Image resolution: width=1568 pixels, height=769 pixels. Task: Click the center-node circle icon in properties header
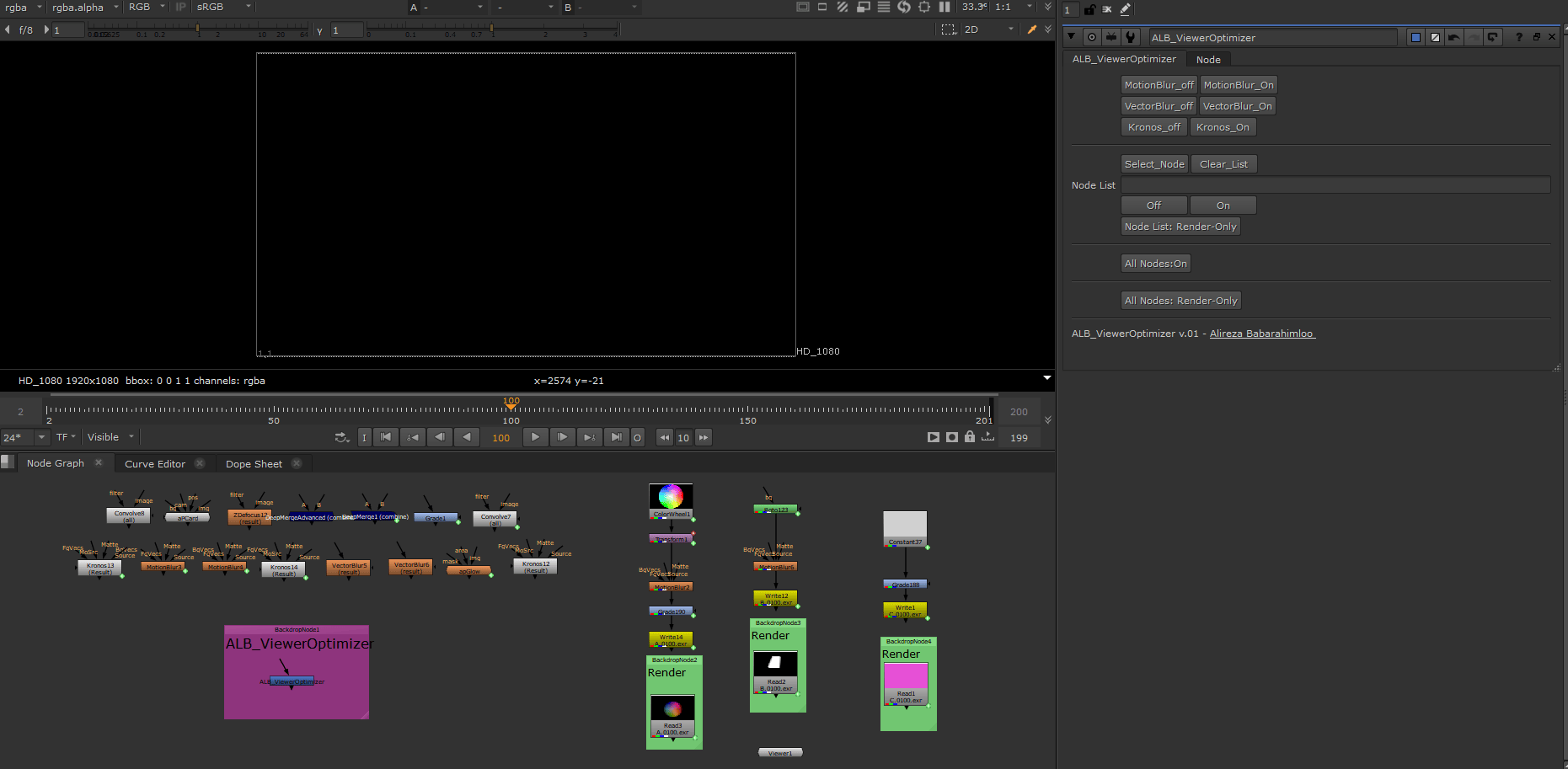(1092, 37)
